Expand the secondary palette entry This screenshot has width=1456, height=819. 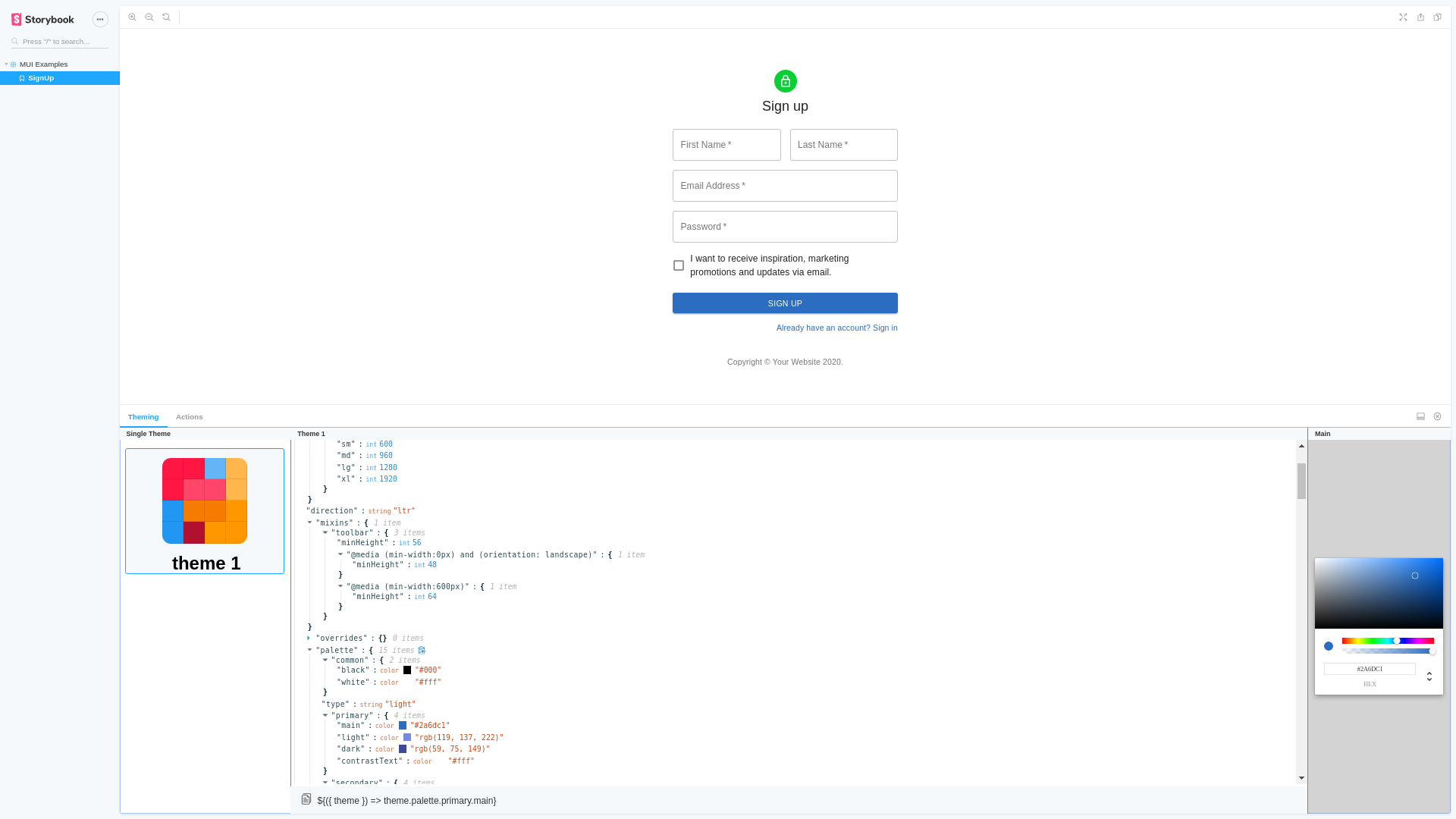(325, 783)
